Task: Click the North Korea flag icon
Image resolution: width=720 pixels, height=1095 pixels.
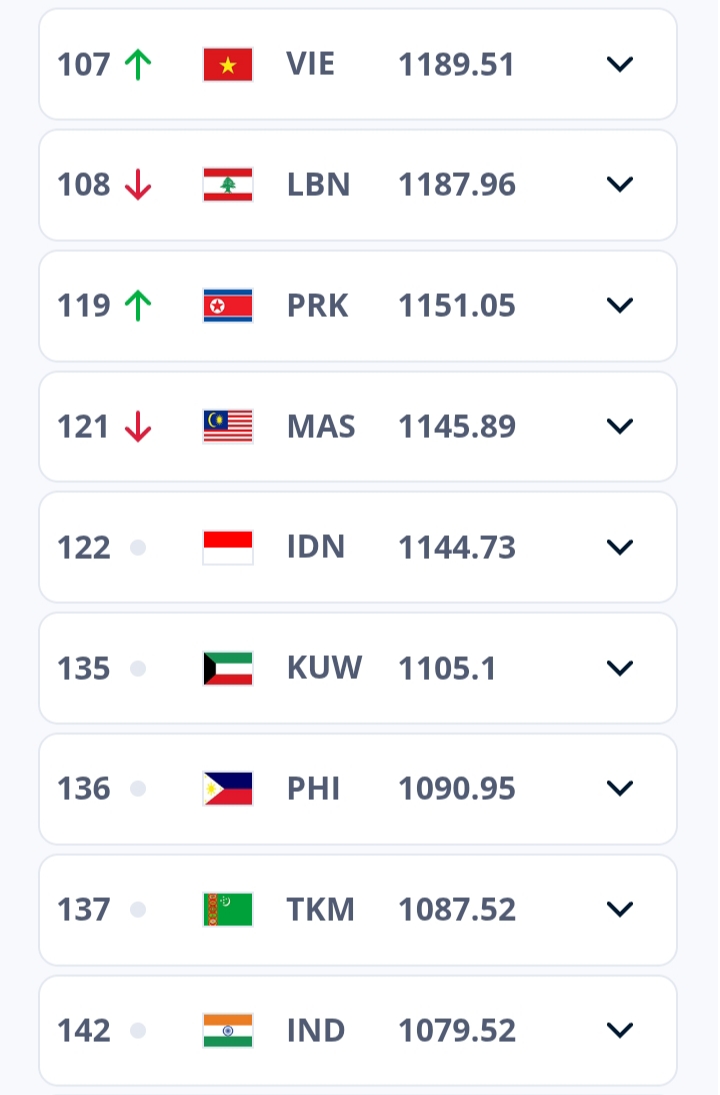Action: click(x=228, y=306)
